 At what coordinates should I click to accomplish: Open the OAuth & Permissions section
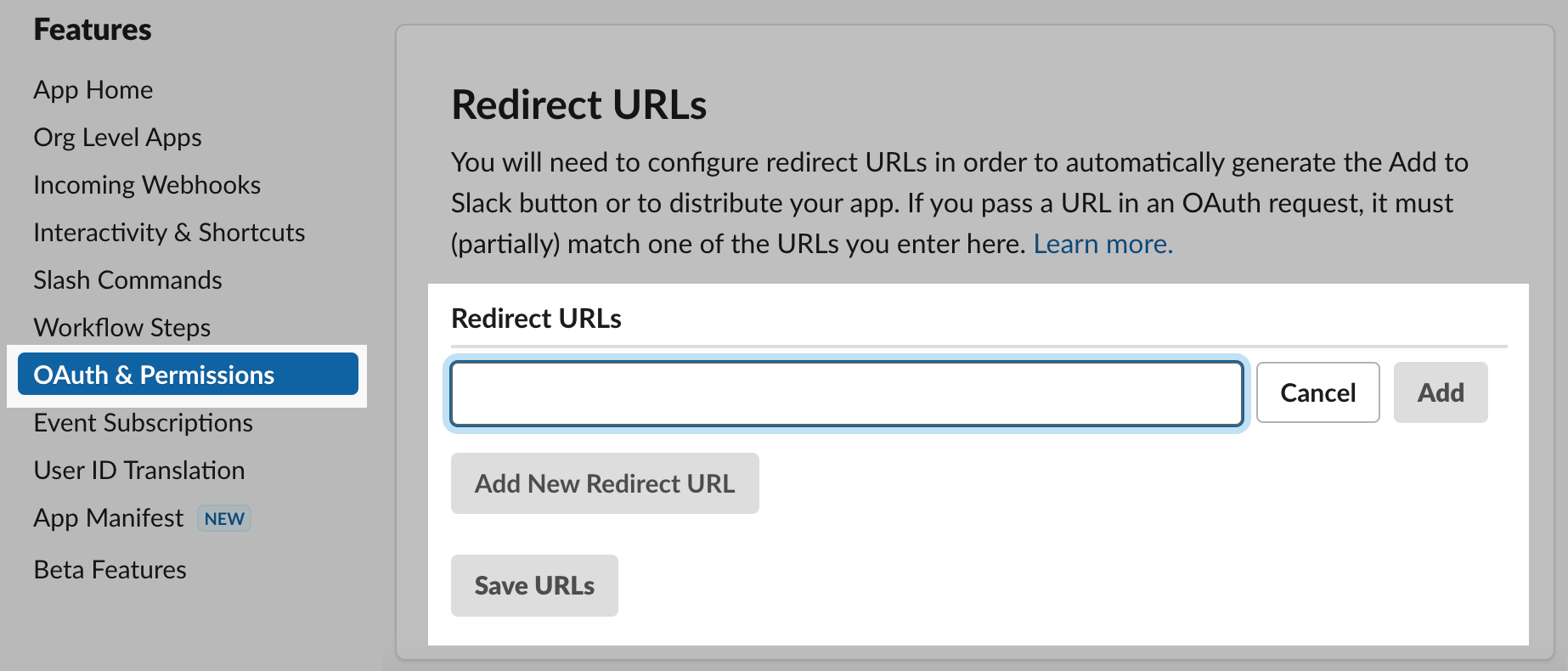tap(153, 374)
